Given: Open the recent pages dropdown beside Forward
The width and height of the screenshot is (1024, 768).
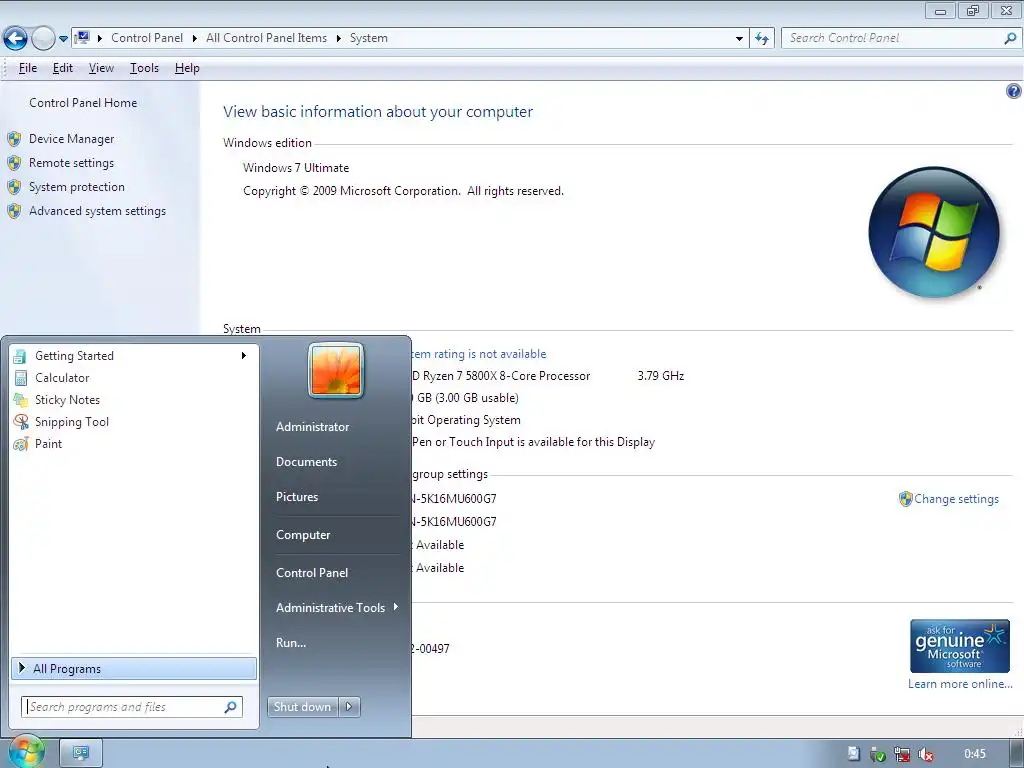Looking at the screenshot, I should pyautogui.click(x=63, y=39).
